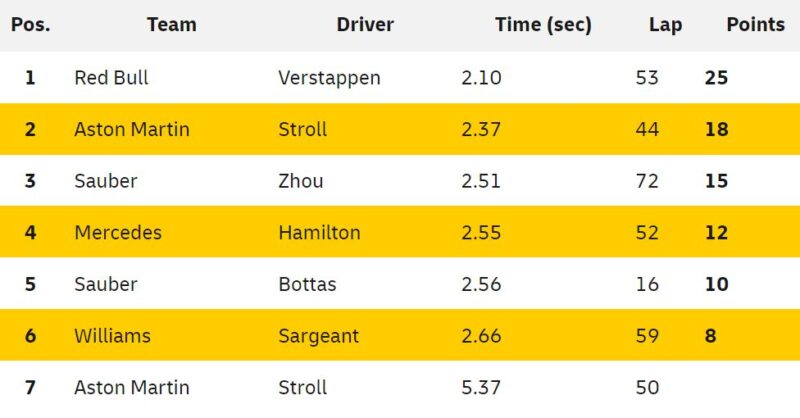Click the Time (sec) column header
This screenshot has width=800, height=418.
pos(543,25)
